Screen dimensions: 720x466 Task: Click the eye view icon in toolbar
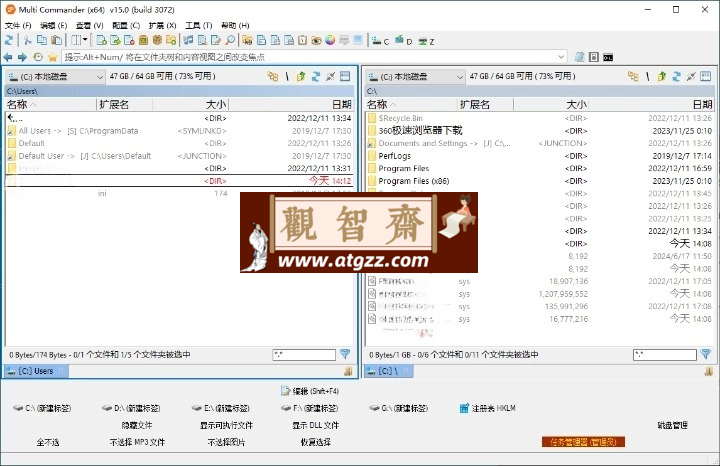pos(316,40)
